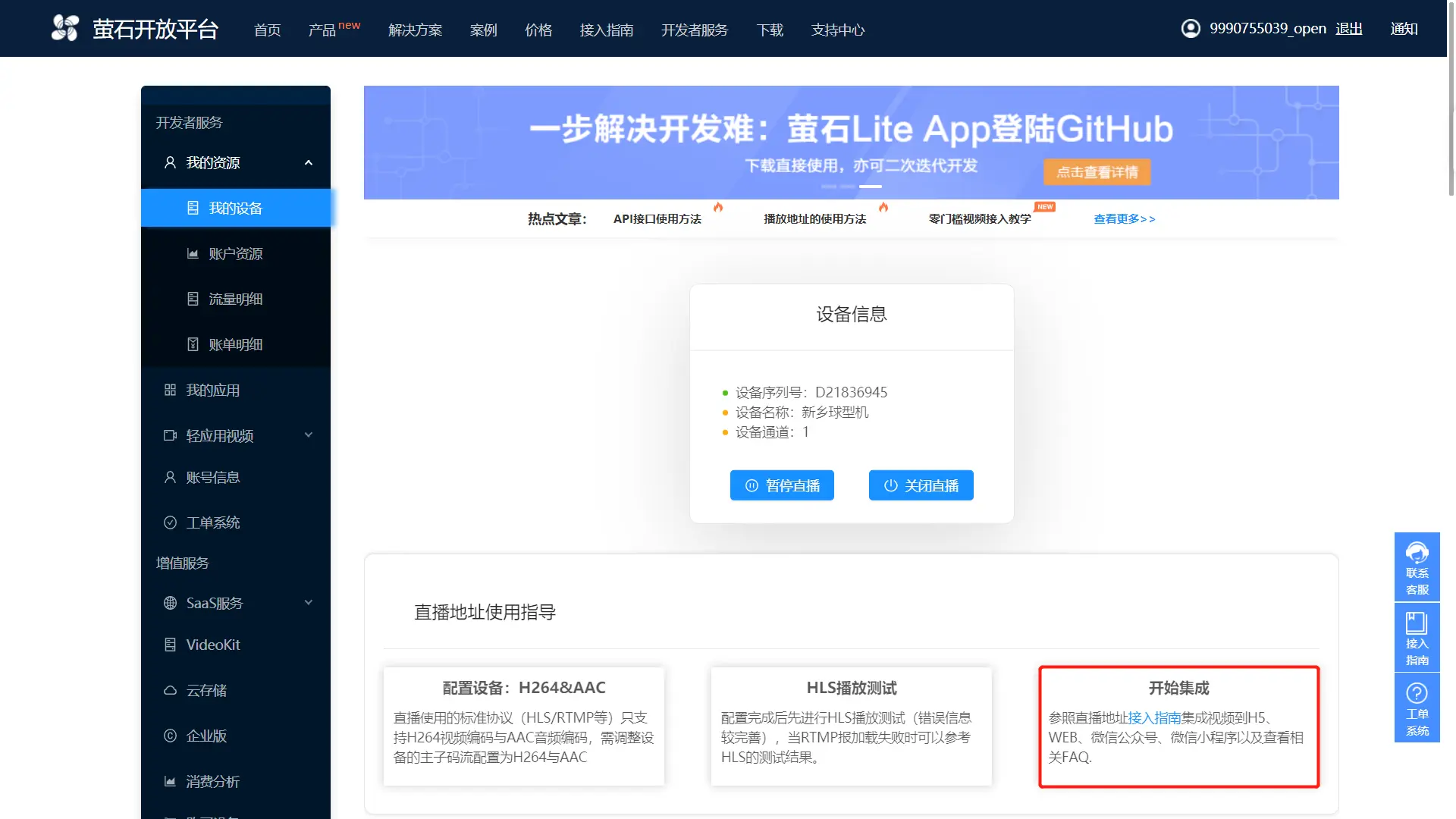Open the 接入指南 floating book icon

click(1417, 623)
